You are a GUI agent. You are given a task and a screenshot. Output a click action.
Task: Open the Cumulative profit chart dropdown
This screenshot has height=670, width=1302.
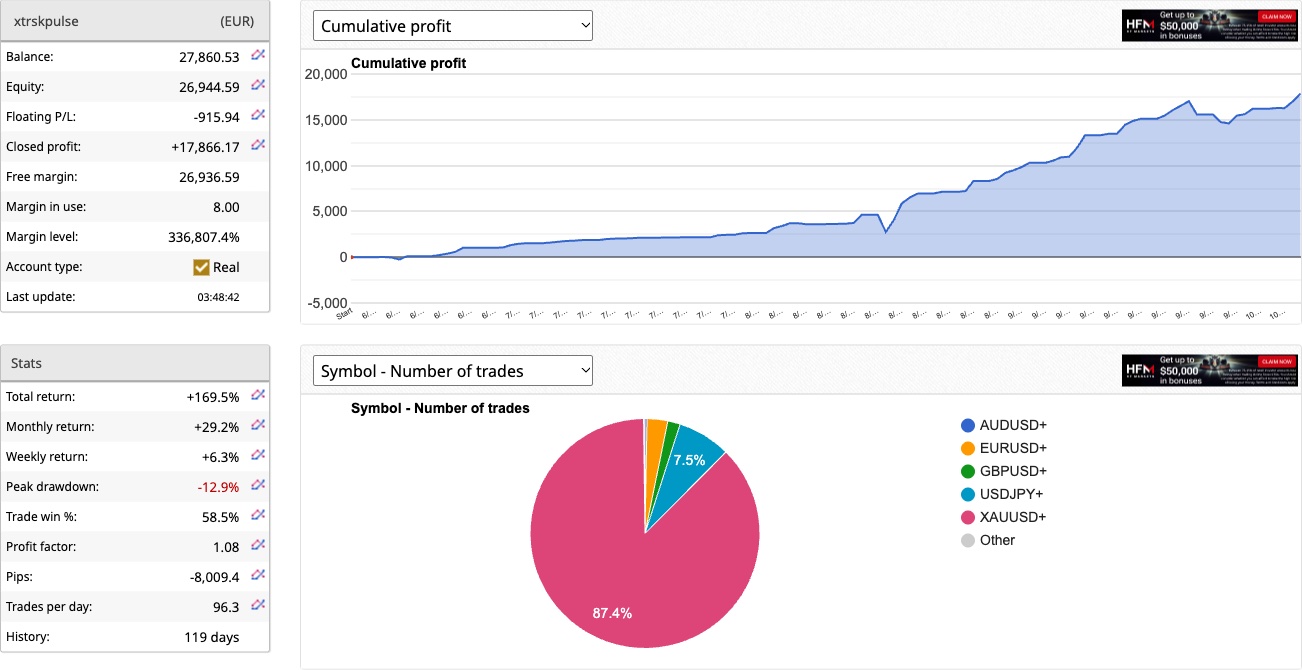(x=453, y=26)
